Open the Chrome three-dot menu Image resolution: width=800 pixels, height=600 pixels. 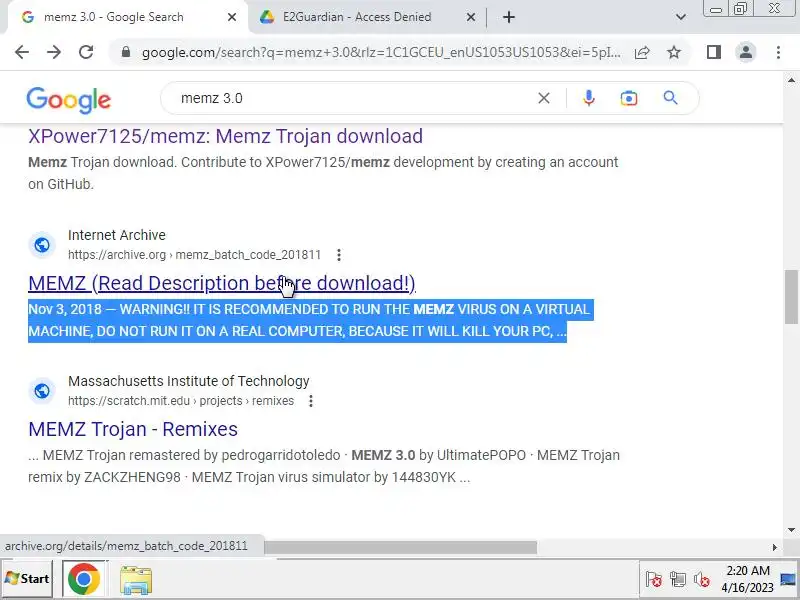778,52
